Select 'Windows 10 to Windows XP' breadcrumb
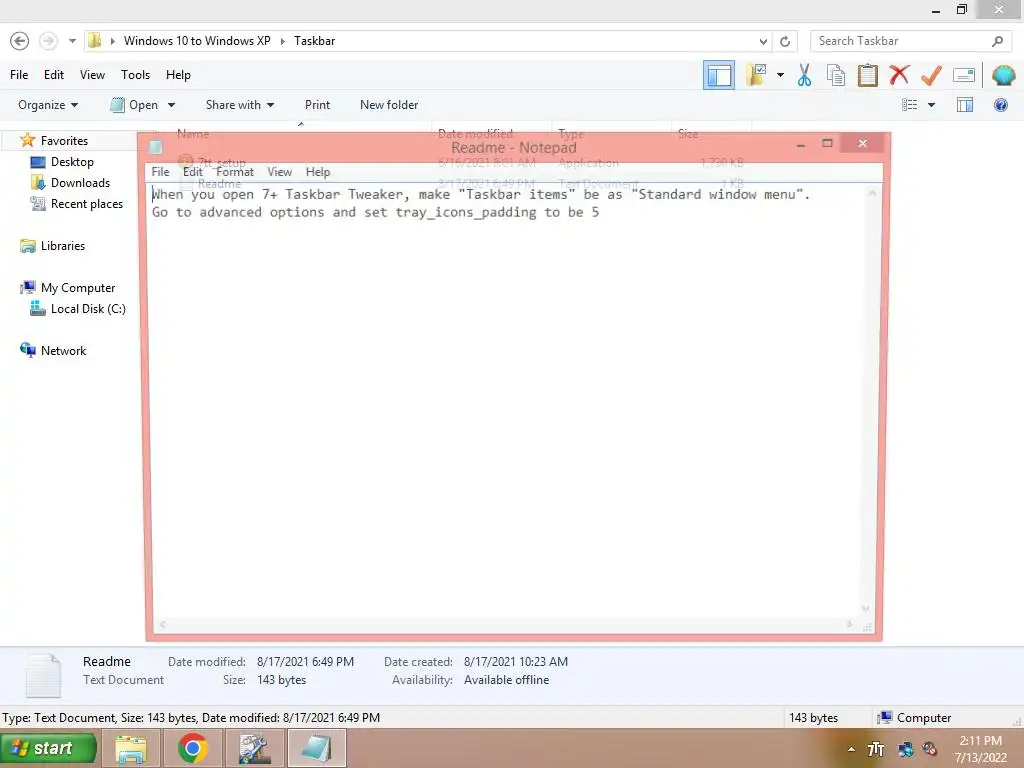 click(x=197, y=41)
